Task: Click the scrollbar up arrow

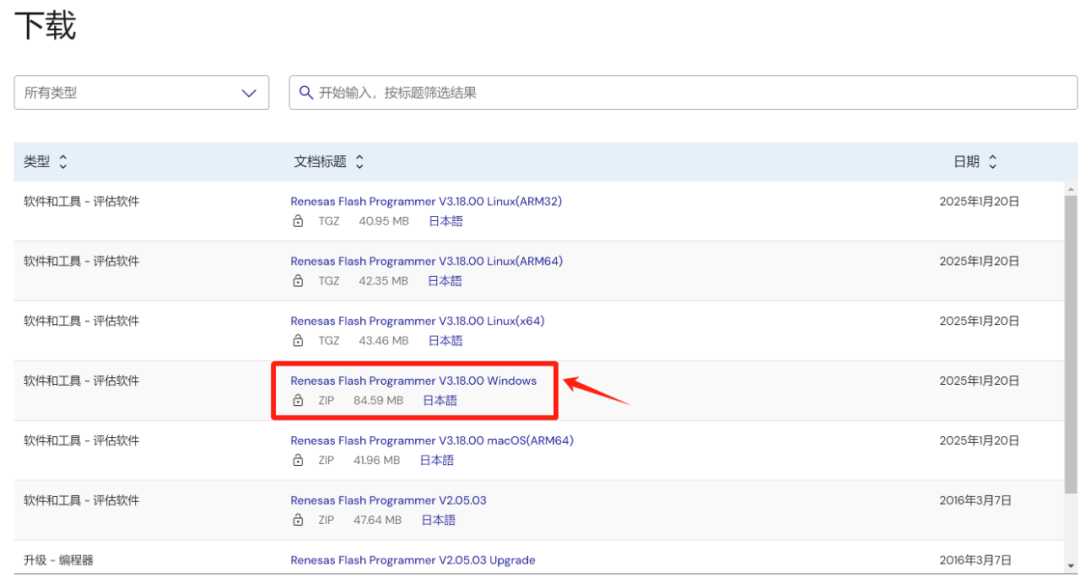Action: (1070, 189)
